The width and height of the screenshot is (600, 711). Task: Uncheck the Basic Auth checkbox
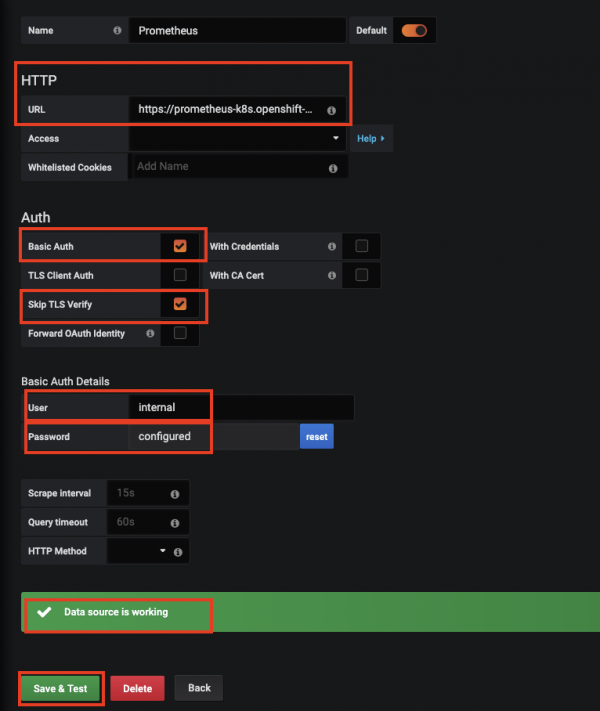tap(180, 246)
